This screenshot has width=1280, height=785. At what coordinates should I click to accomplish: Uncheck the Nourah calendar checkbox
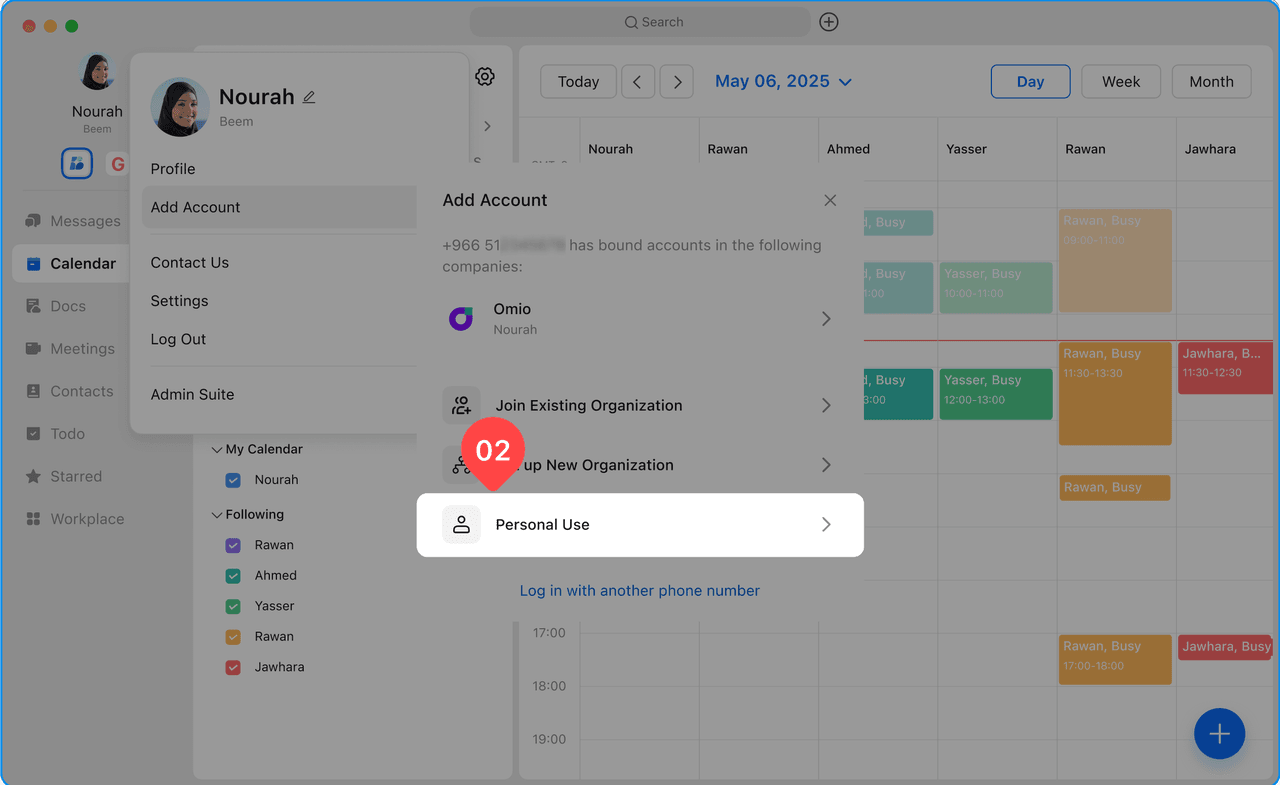click(x=233, y=480)
